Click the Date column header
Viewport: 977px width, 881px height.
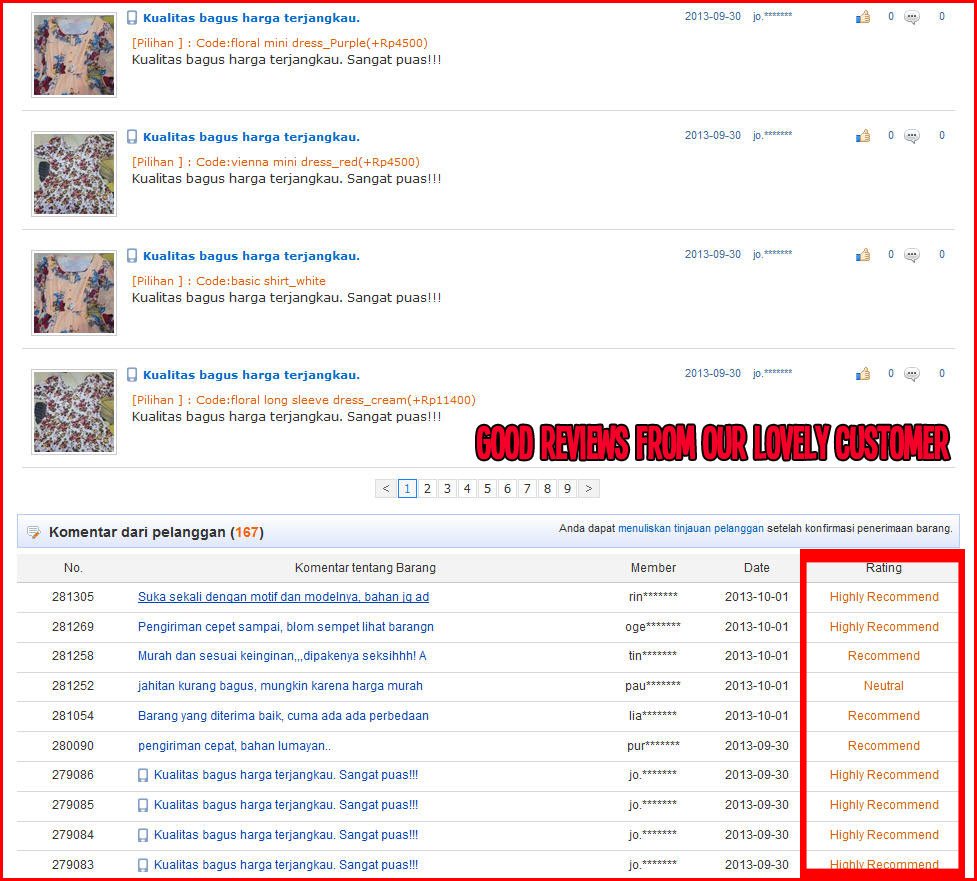[756, 568]
